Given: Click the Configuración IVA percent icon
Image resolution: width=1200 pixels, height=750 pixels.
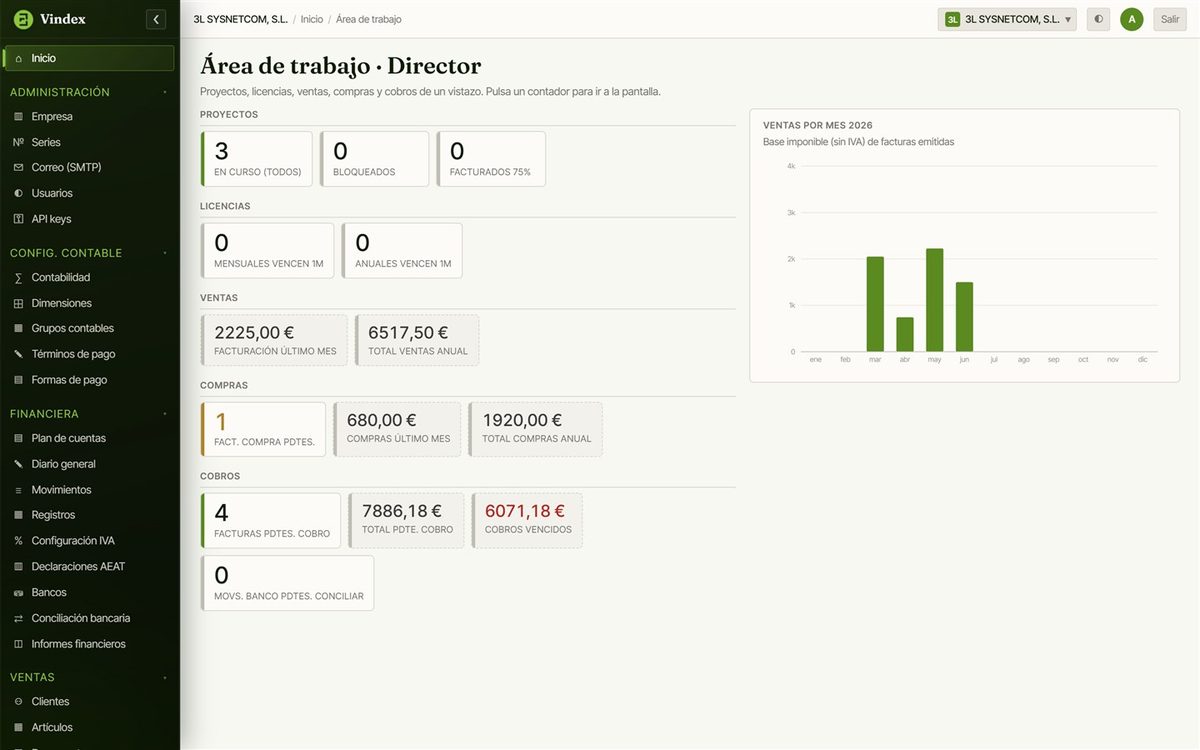Looking at the screenshot, I should (18, 541).
